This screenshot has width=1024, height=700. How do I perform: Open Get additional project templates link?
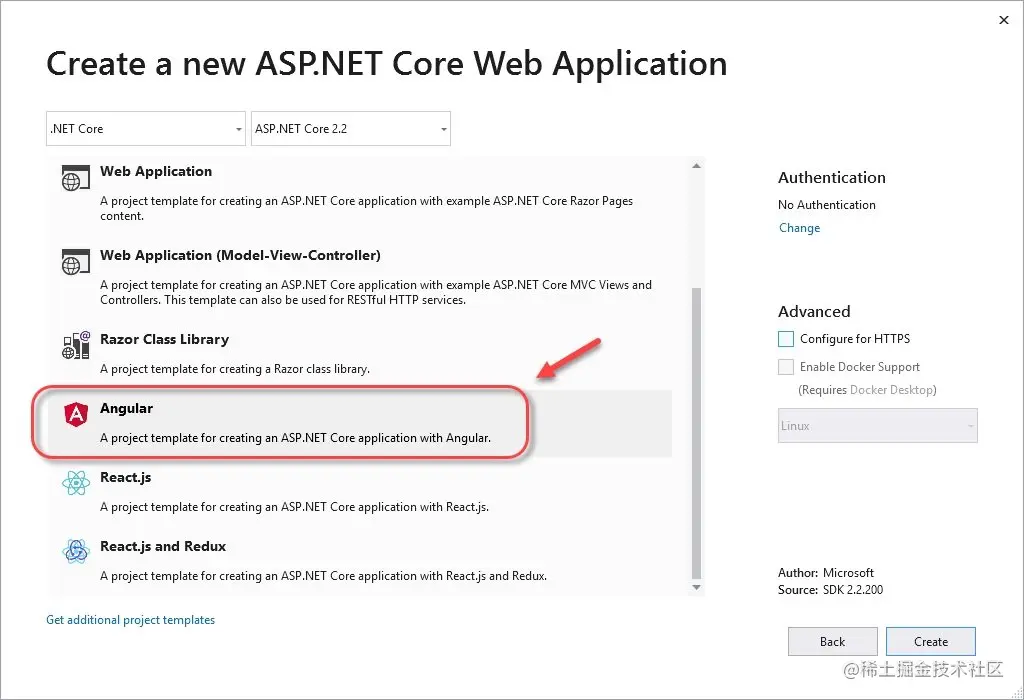coord(131,620)
